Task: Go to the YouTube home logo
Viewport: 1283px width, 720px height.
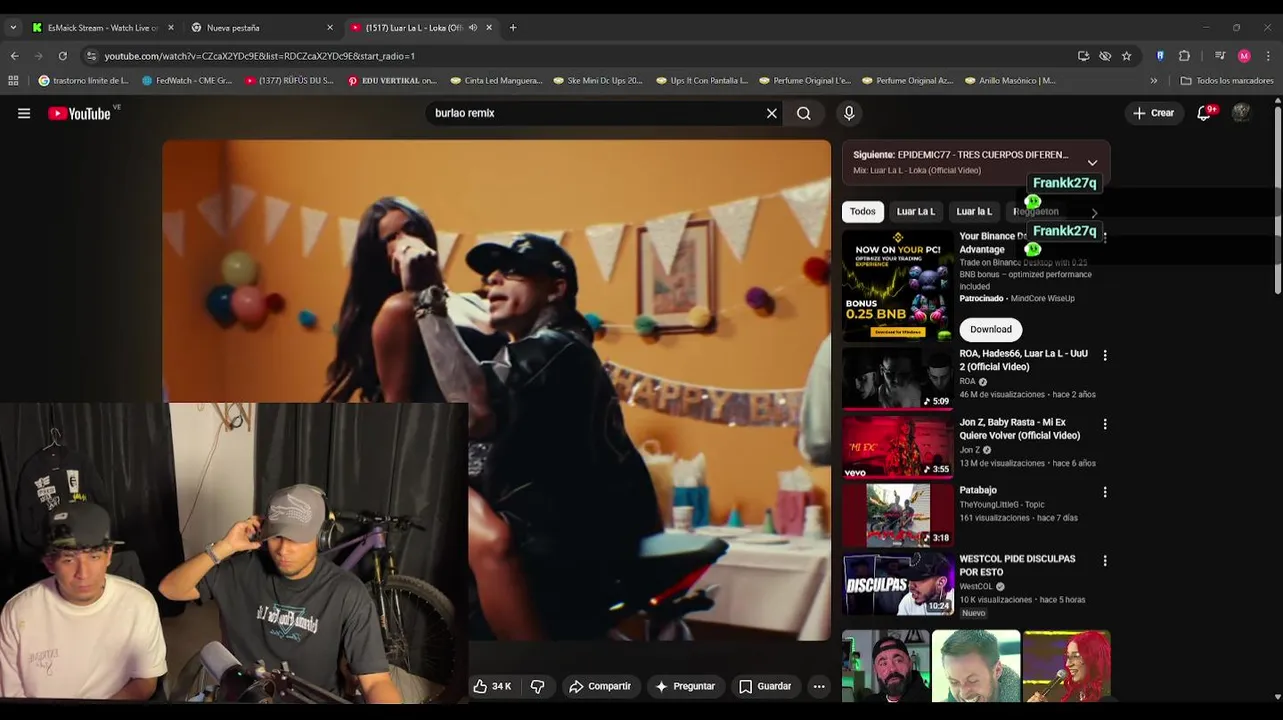Action: [80, 113]
